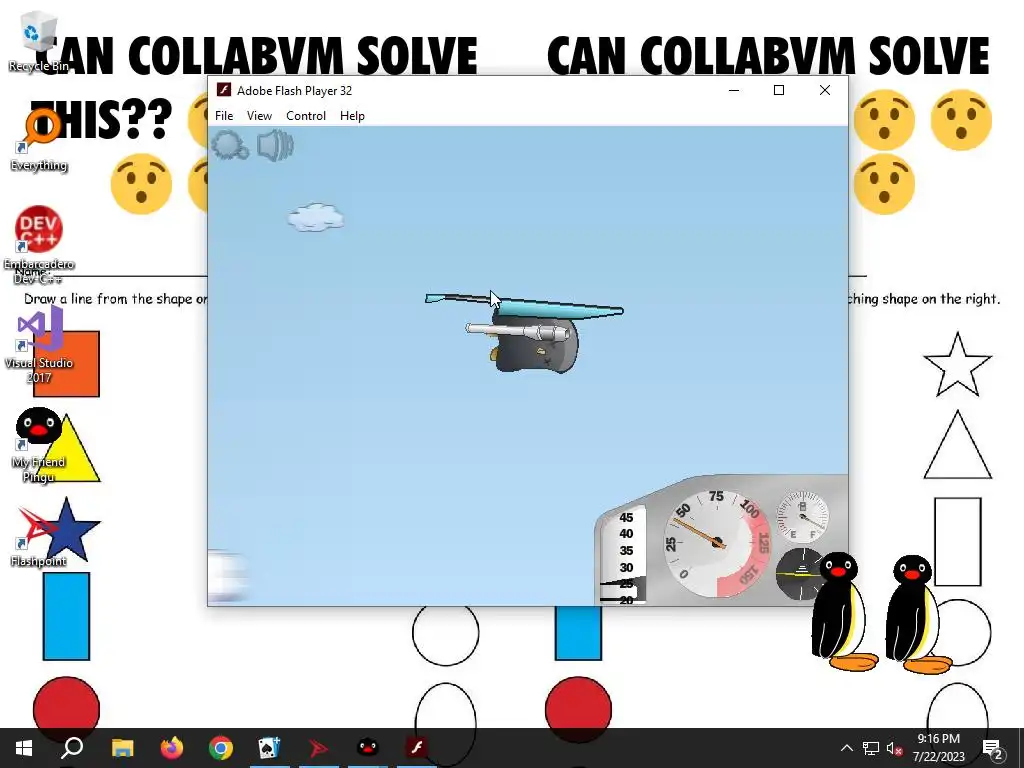Select the Everything search desktop shortcut

[39, 140]
